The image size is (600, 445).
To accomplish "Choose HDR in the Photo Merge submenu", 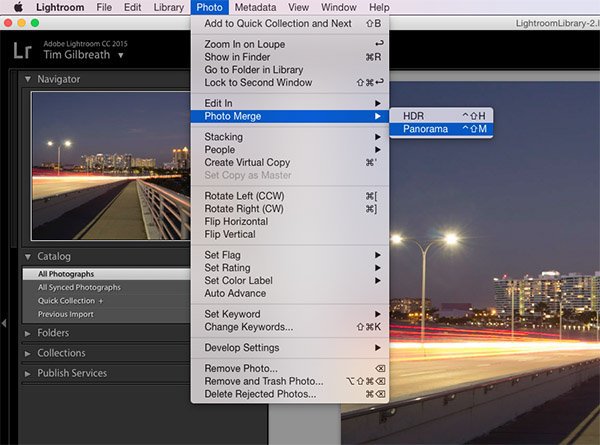I will pyautogui.click(x=413, y=116).
